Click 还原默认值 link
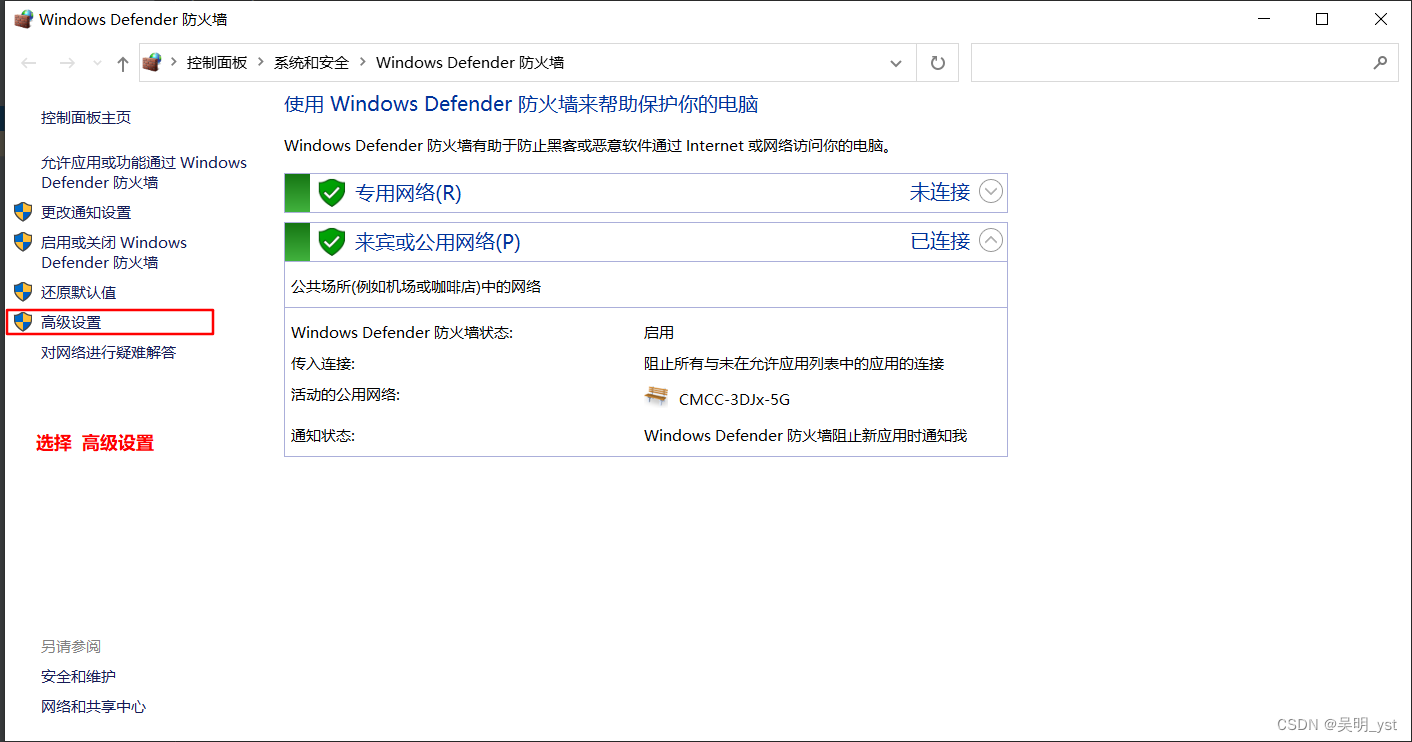The height and width of the screenshot is (742, 1412). (78, 293)
